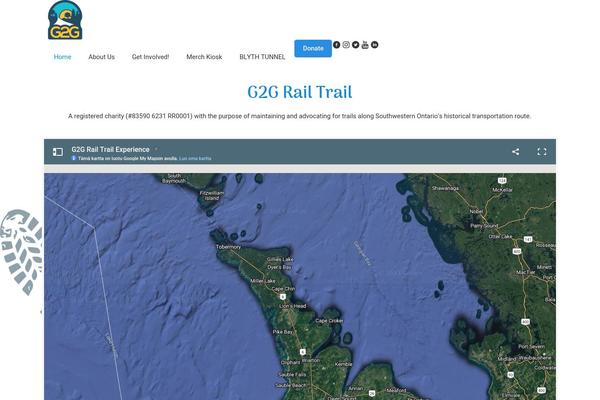Viewport: 600px width, 400px height.
Task: Click the G2G logo
Action: pos(65,20)
